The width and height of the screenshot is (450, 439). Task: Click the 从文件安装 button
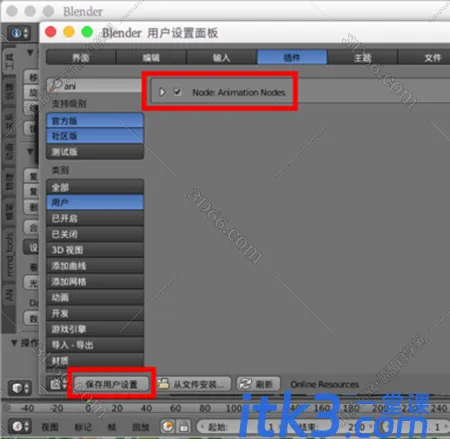193,384
